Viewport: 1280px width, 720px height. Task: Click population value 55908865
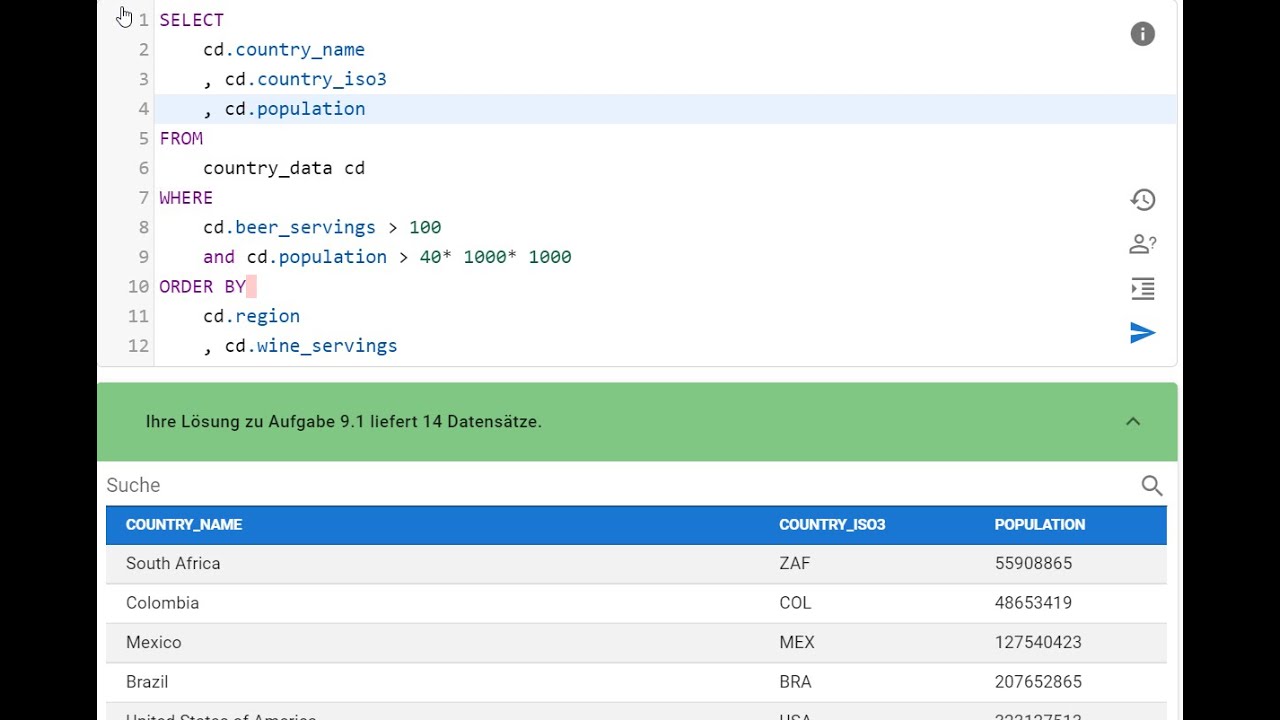click(x=1033, y=563)
